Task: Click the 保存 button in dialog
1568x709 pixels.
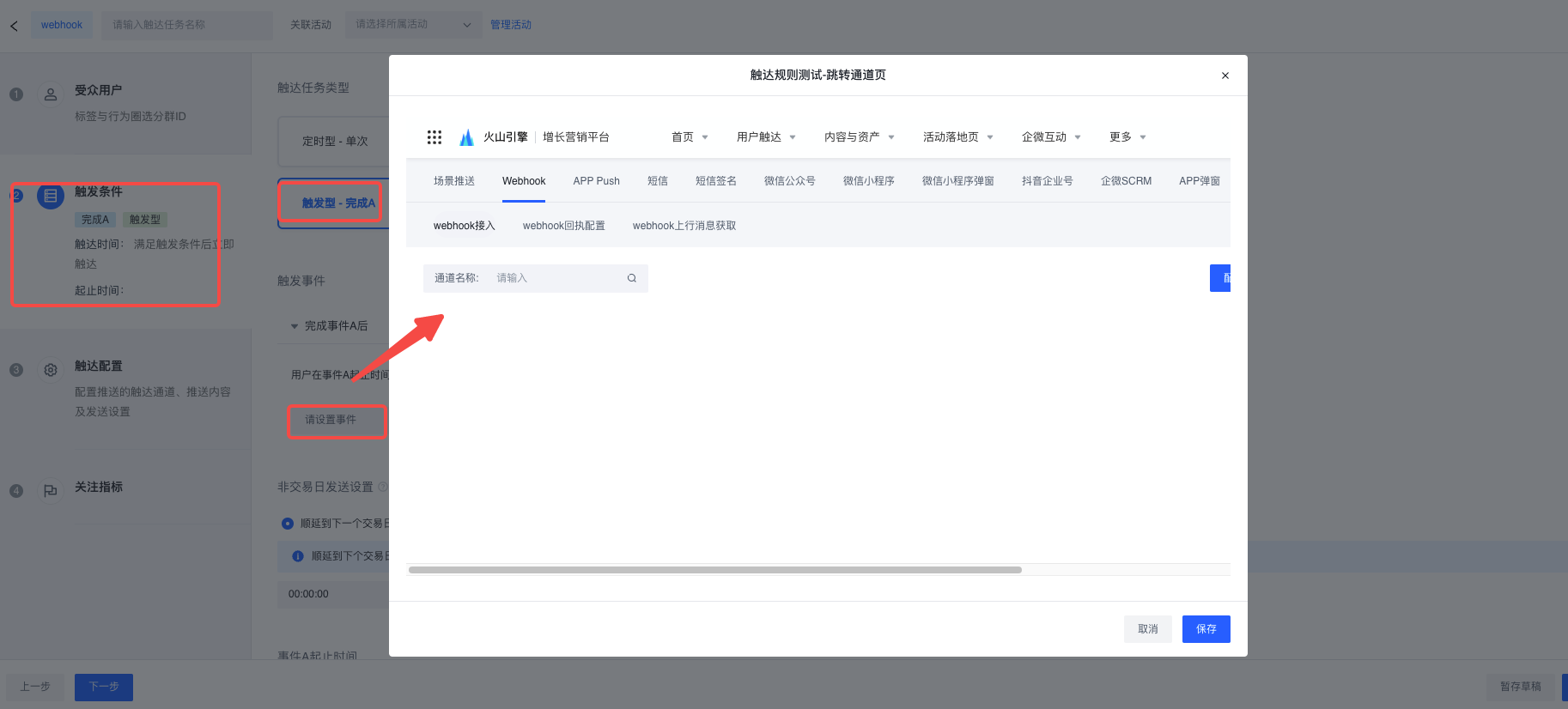Action: point(1206,629)
